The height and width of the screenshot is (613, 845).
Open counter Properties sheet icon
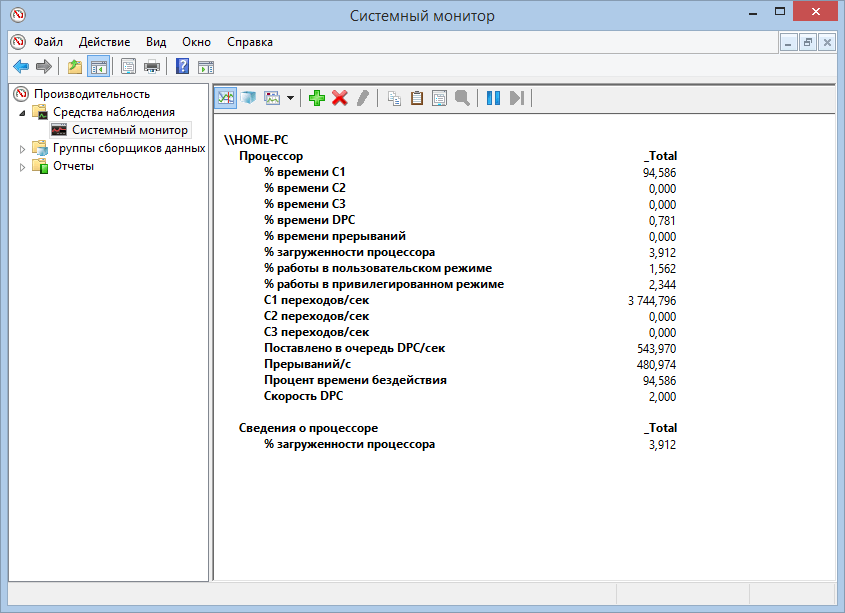(x=439, y=98)
